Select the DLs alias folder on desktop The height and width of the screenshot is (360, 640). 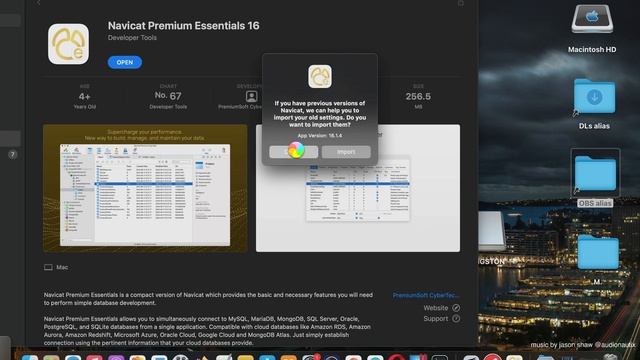point(594,96)
